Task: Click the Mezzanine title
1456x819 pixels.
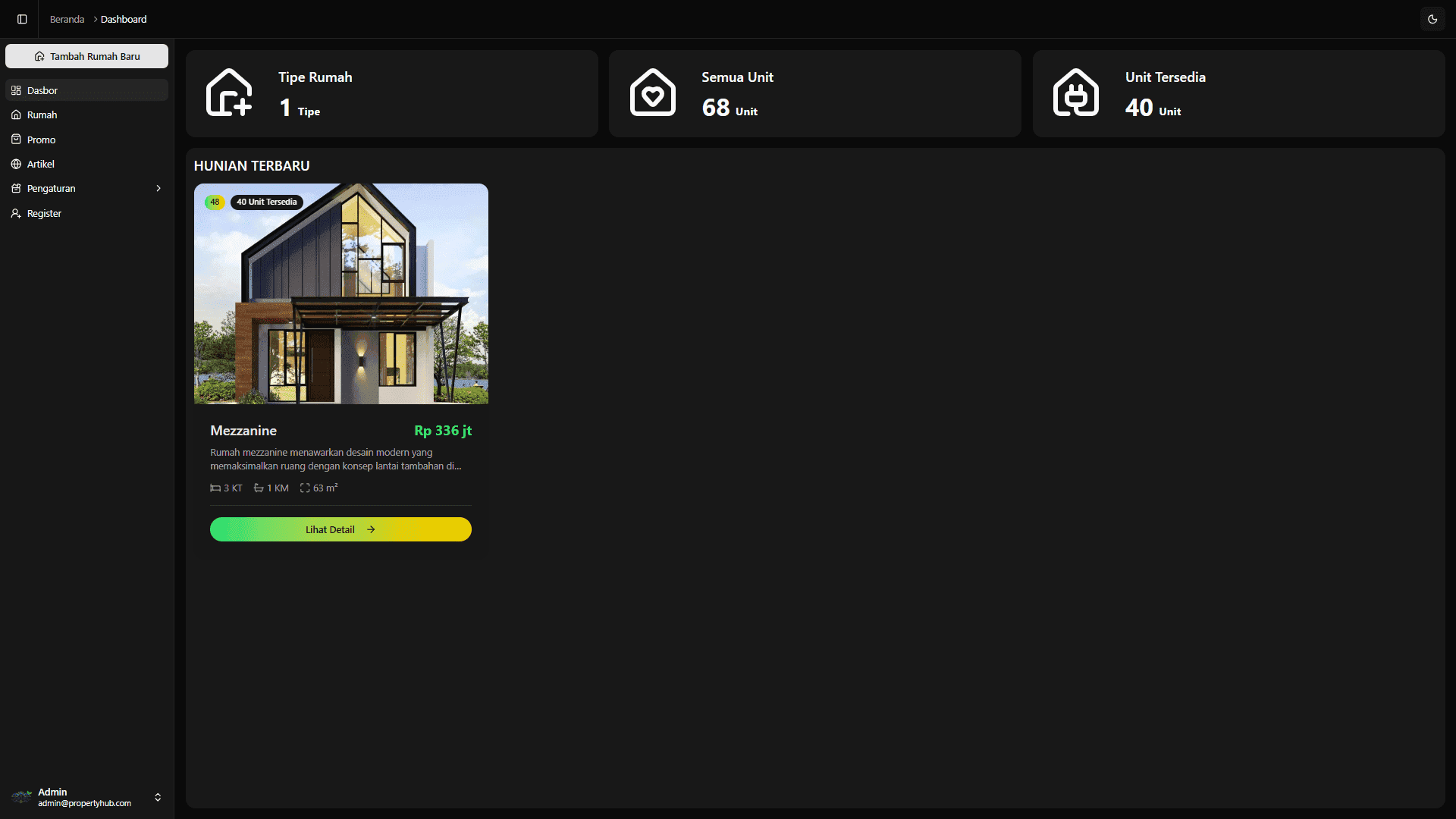Action: (x=243, y=430)
